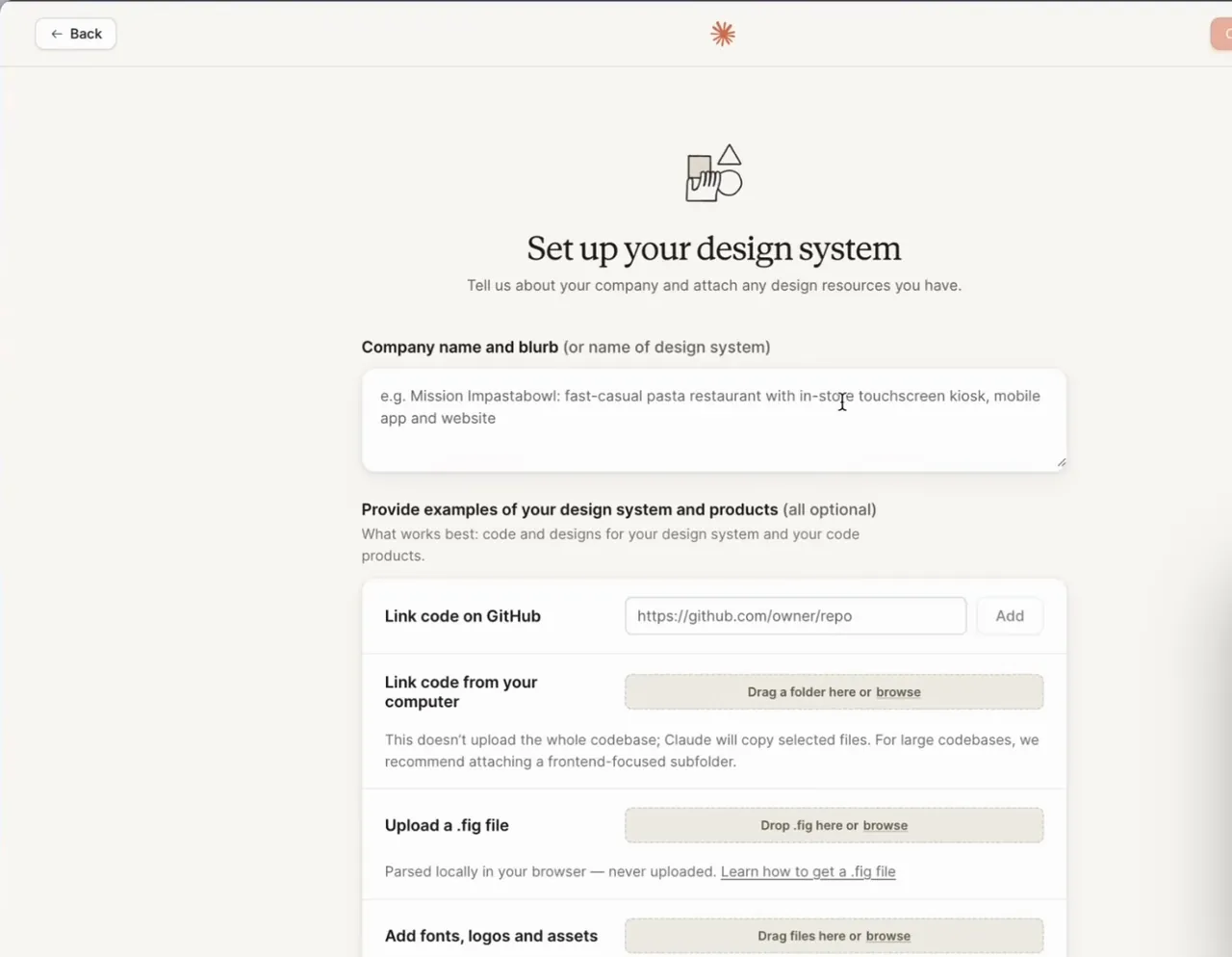The height and width of the screenshot is (957, 1232).
Task: Click the Claude starburst logo
Action: tap(723, 34)
